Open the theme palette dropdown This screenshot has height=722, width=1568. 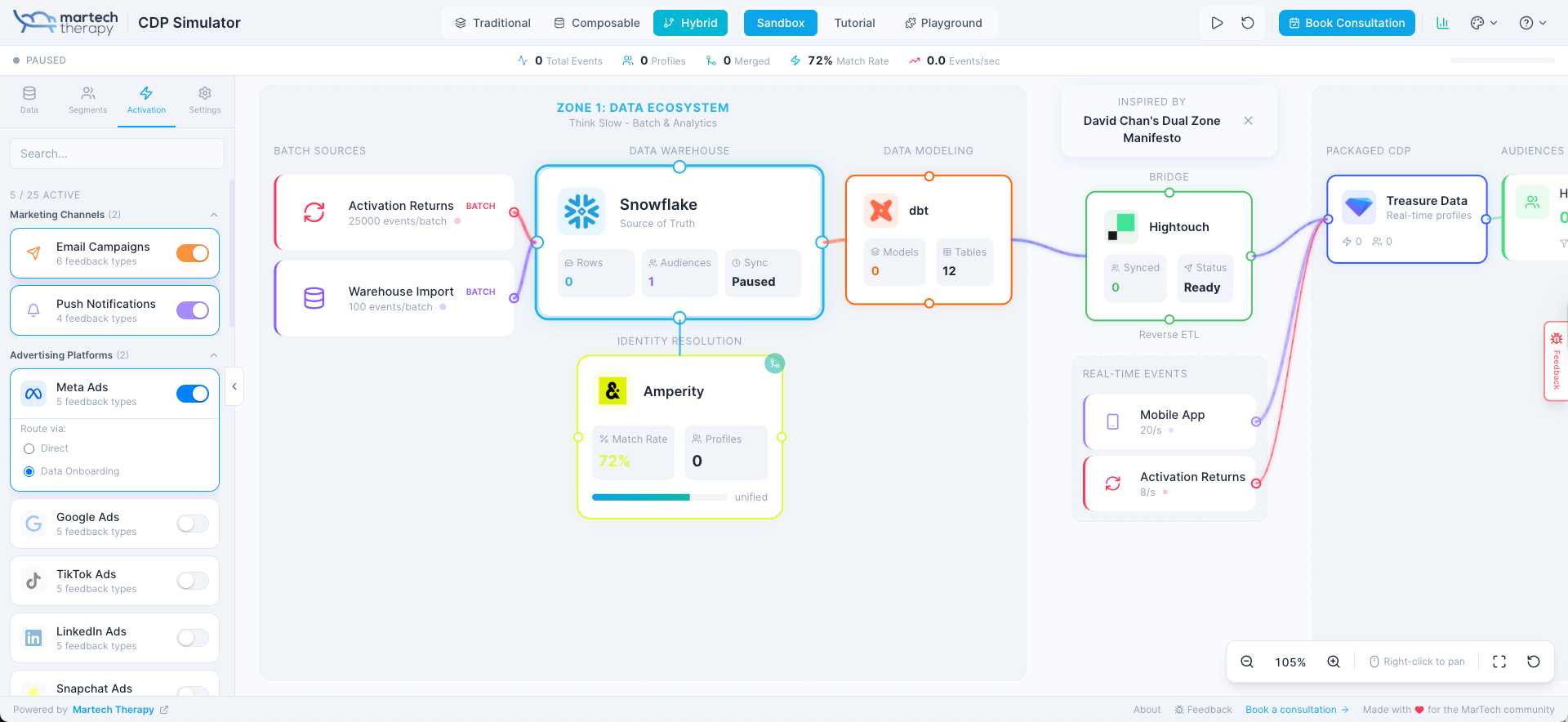[x=1483, y=23]
